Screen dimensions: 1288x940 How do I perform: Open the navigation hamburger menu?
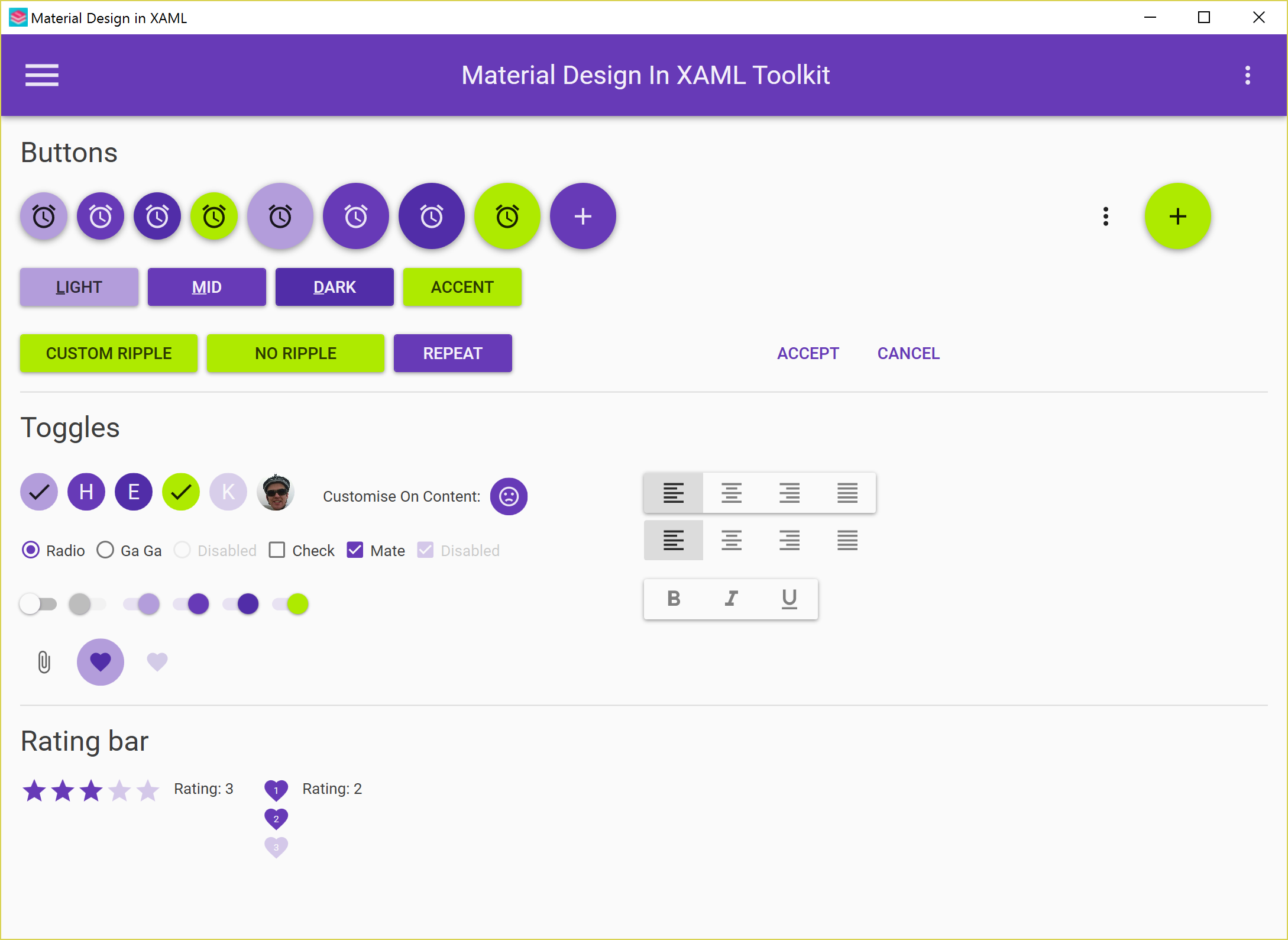41,75
